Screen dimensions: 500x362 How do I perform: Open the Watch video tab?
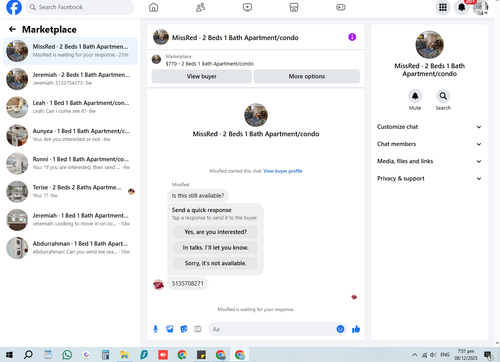[x=247, y=7]
